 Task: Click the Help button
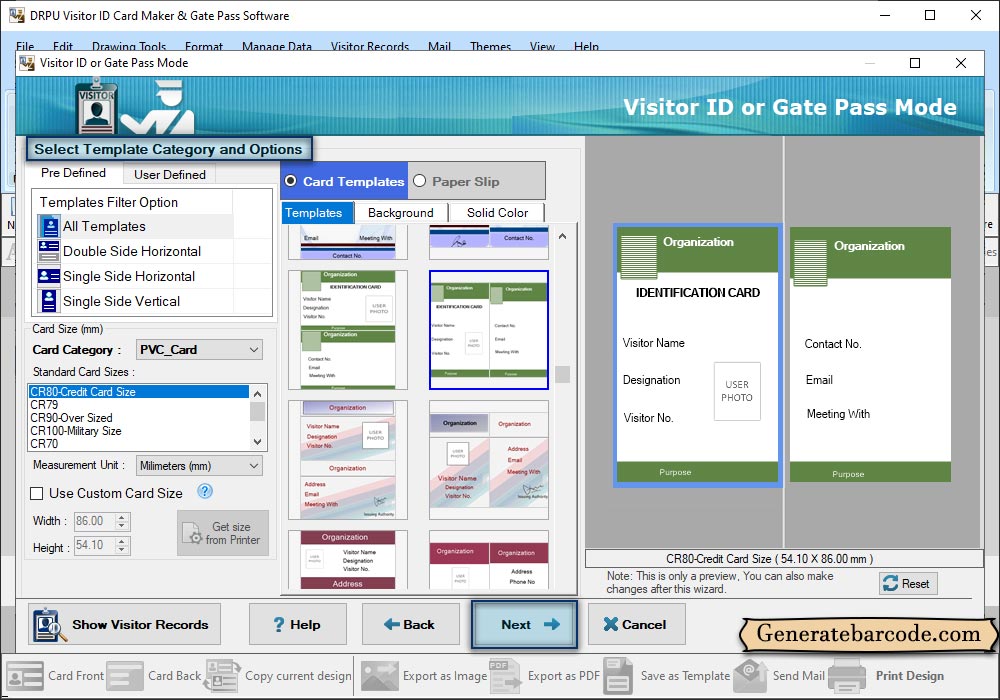click(298, 625)
